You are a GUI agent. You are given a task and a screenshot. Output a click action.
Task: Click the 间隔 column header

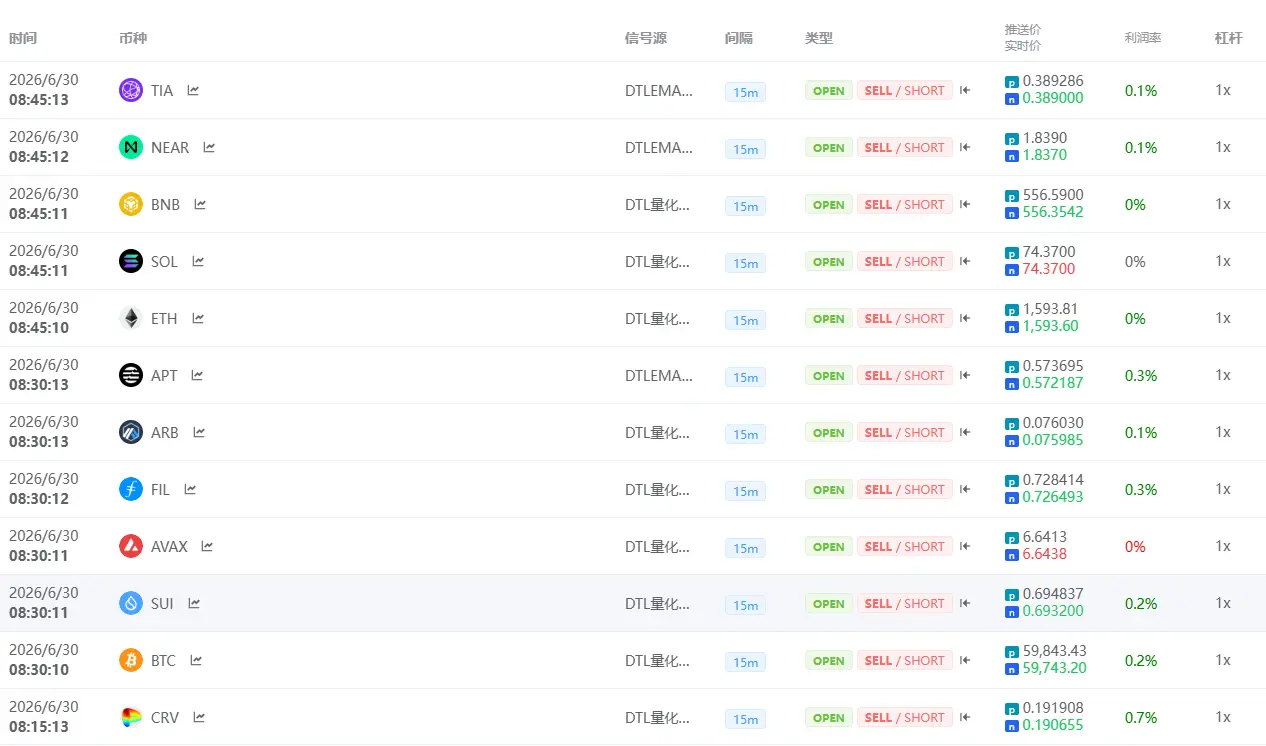pos(739,38)
